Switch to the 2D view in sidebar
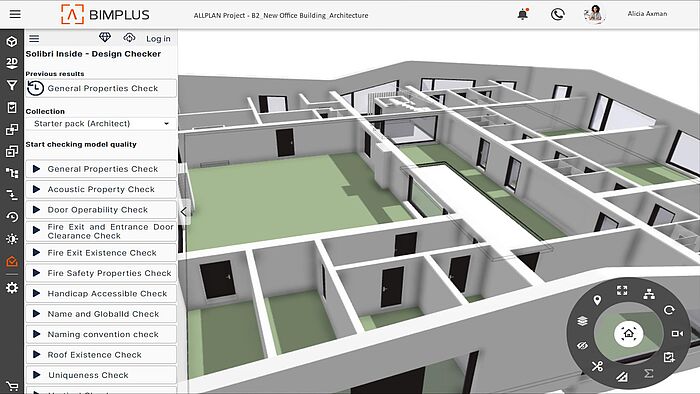This screenshot has width=700, height=394. pyautogui.click(x=12, y=63)
